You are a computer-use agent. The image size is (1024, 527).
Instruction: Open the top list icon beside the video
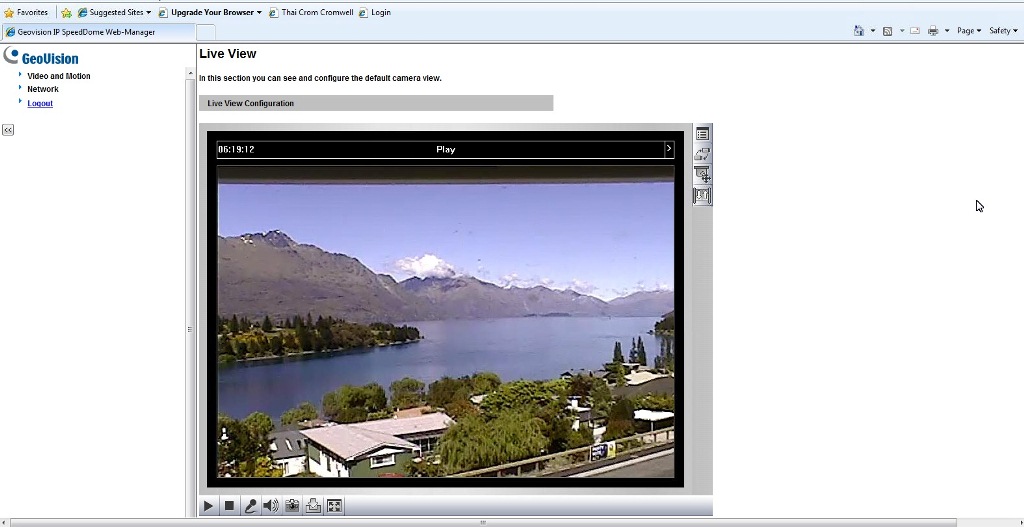click(702, 134)
